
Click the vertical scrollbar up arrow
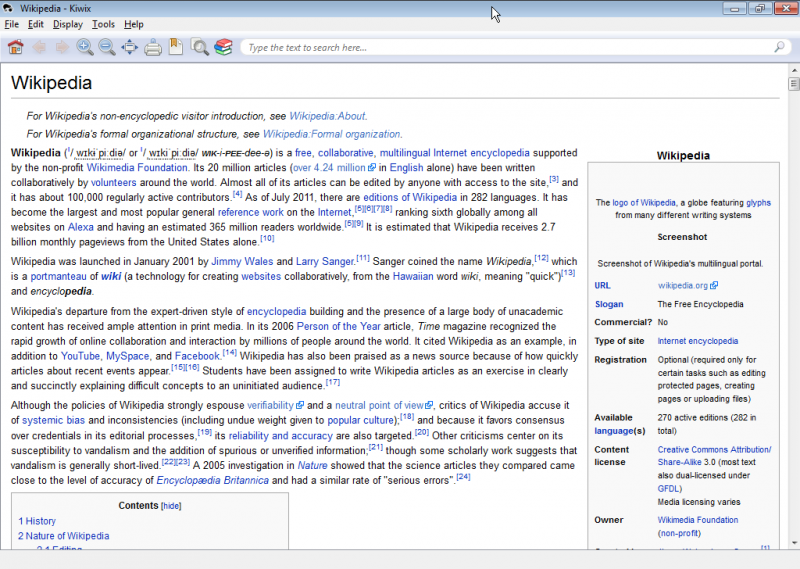(794, 70)
